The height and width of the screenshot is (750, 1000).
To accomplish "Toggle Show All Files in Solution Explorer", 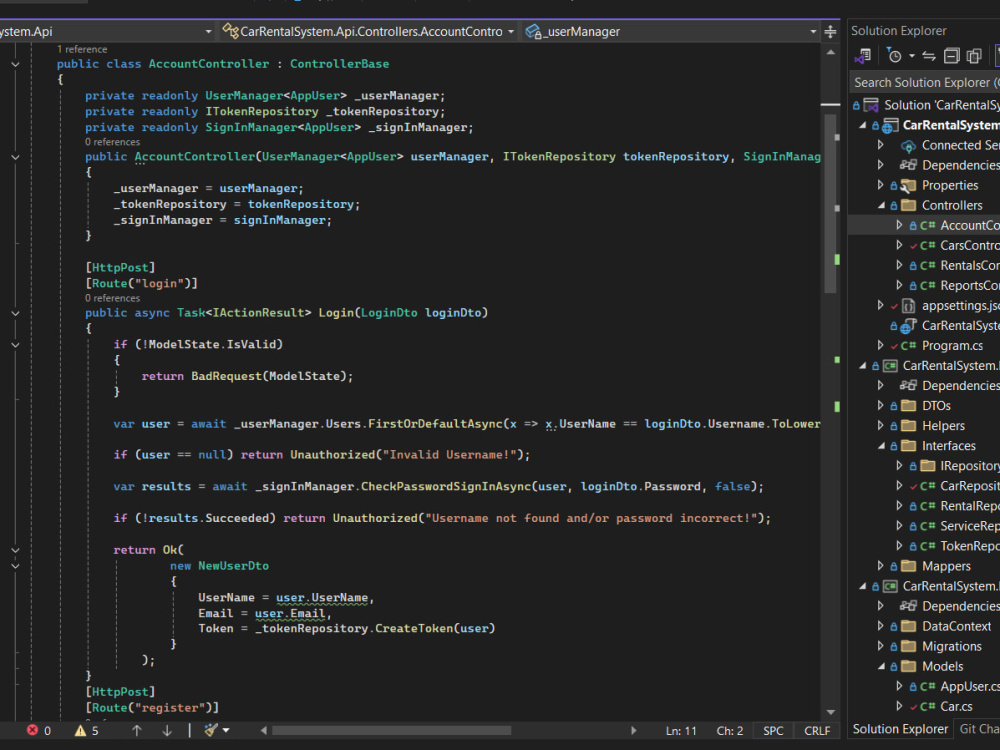I will point(974,56).
